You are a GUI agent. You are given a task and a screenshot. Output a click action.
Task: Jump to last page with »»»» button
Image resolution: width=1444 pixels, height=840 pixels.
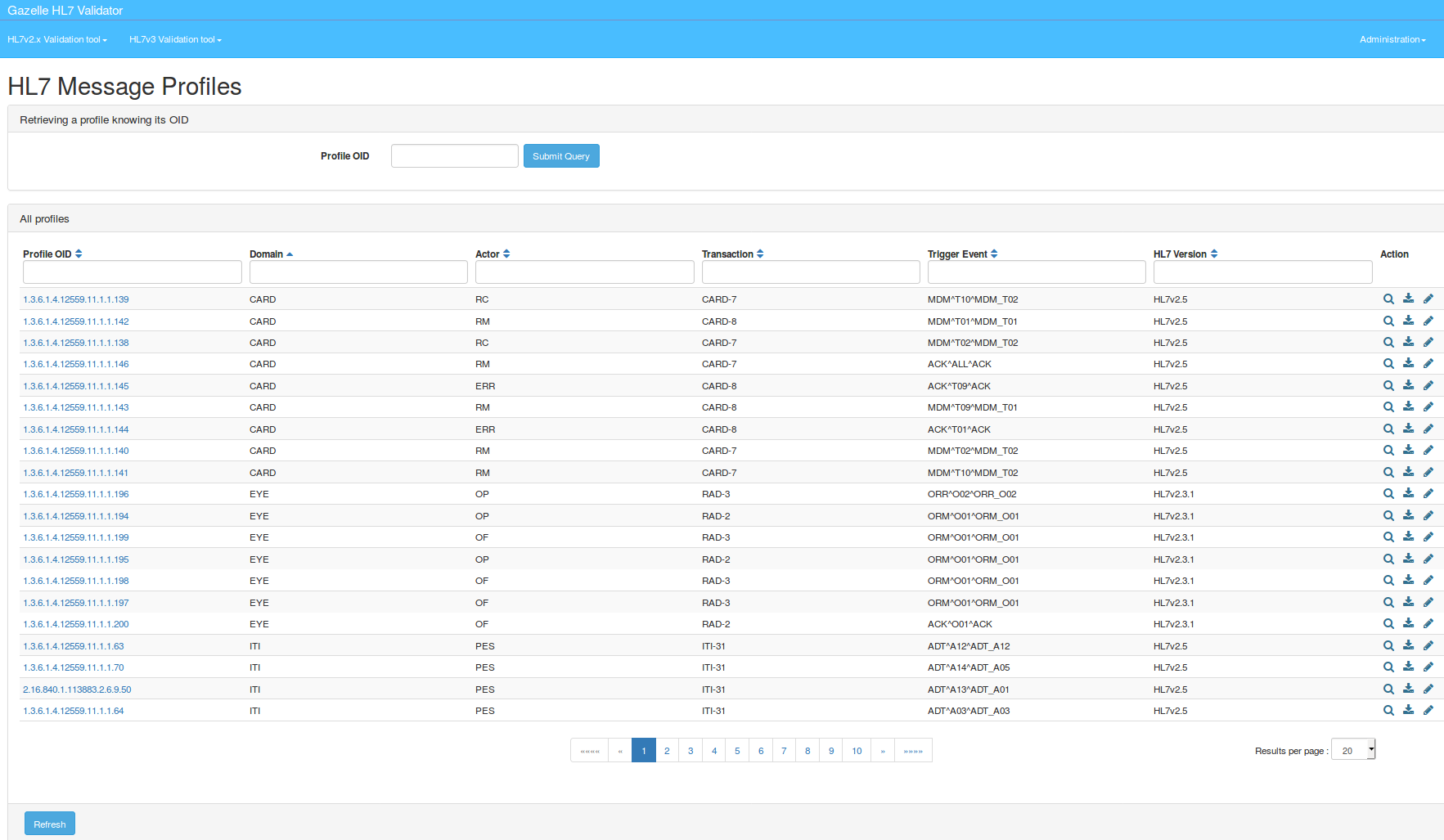click(x=913, y=750)
